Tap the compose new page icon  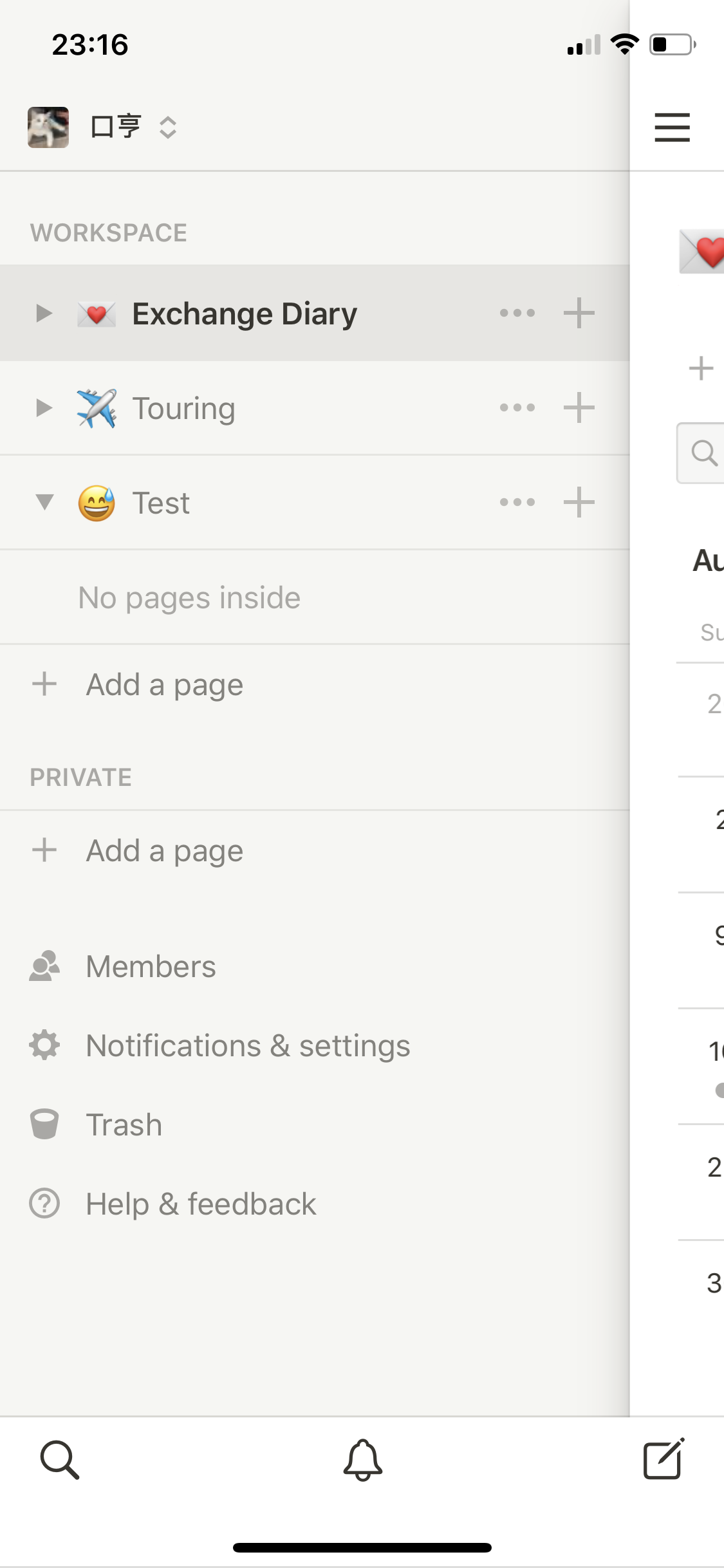tap(664, 1459)
